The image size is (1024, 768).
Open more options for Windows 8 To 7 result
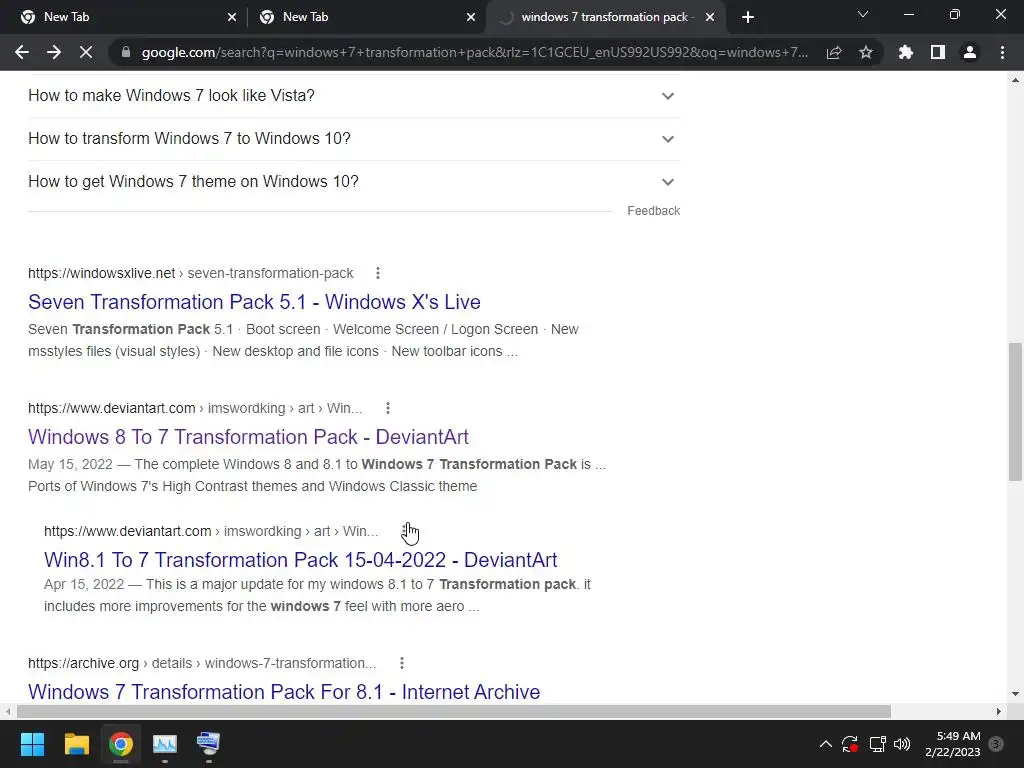click(388, 408)
